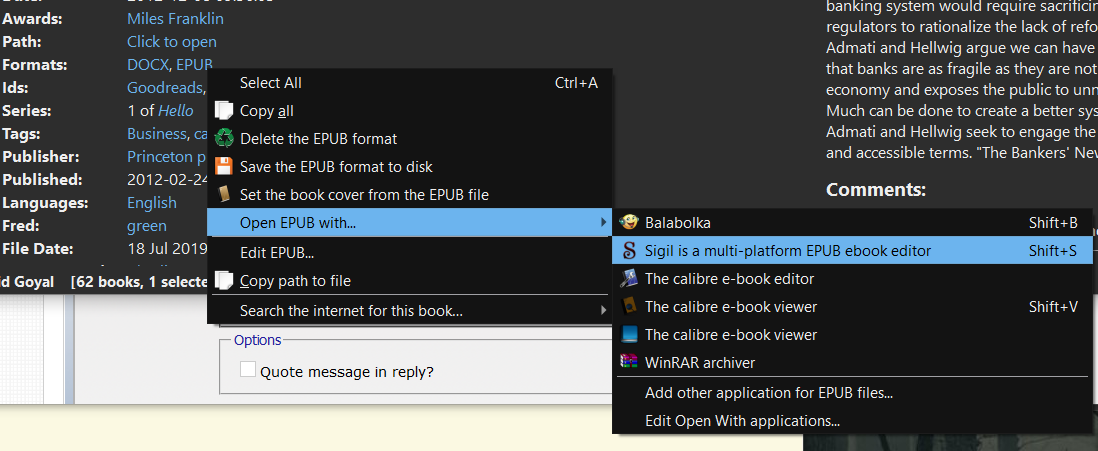Click the Business tag link
The image size is (1098, 451).
coord(156,134)
